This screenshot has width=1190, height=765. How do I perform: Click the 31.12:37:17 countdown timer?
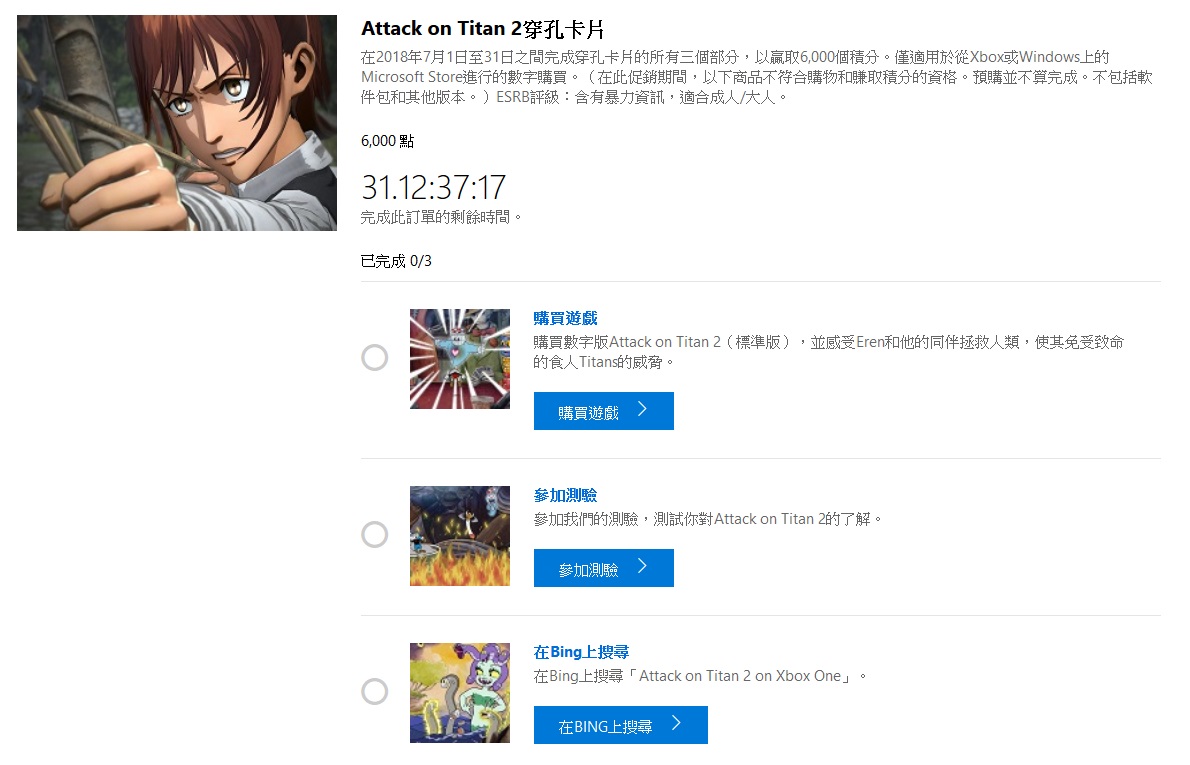433,187
